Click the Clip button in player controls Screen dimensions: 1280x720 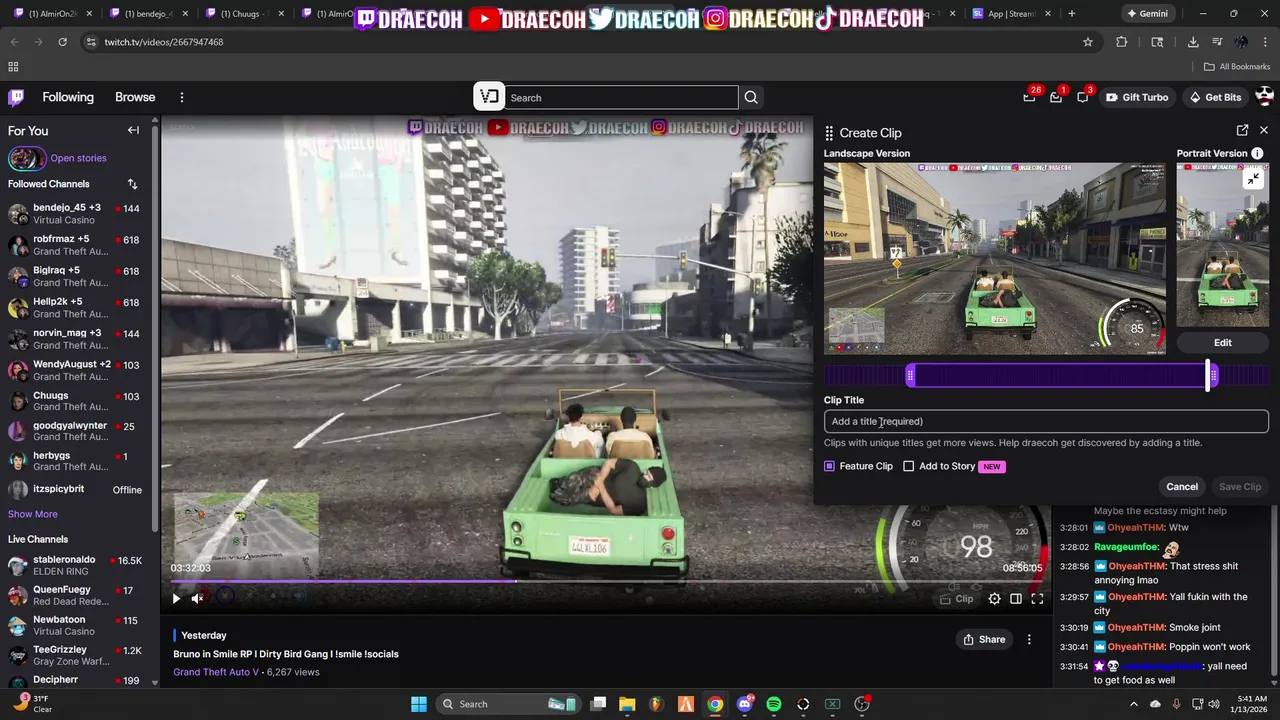point(956,599)
